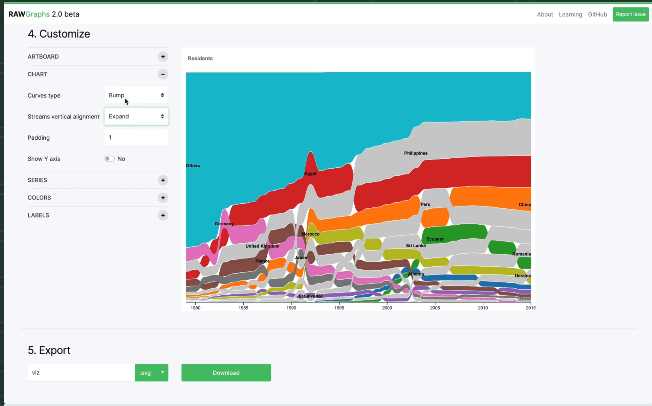The width and height of the screenshot is (652, 406).
Task: Expand the SERIES section plus icon
Action: [163, 180]
